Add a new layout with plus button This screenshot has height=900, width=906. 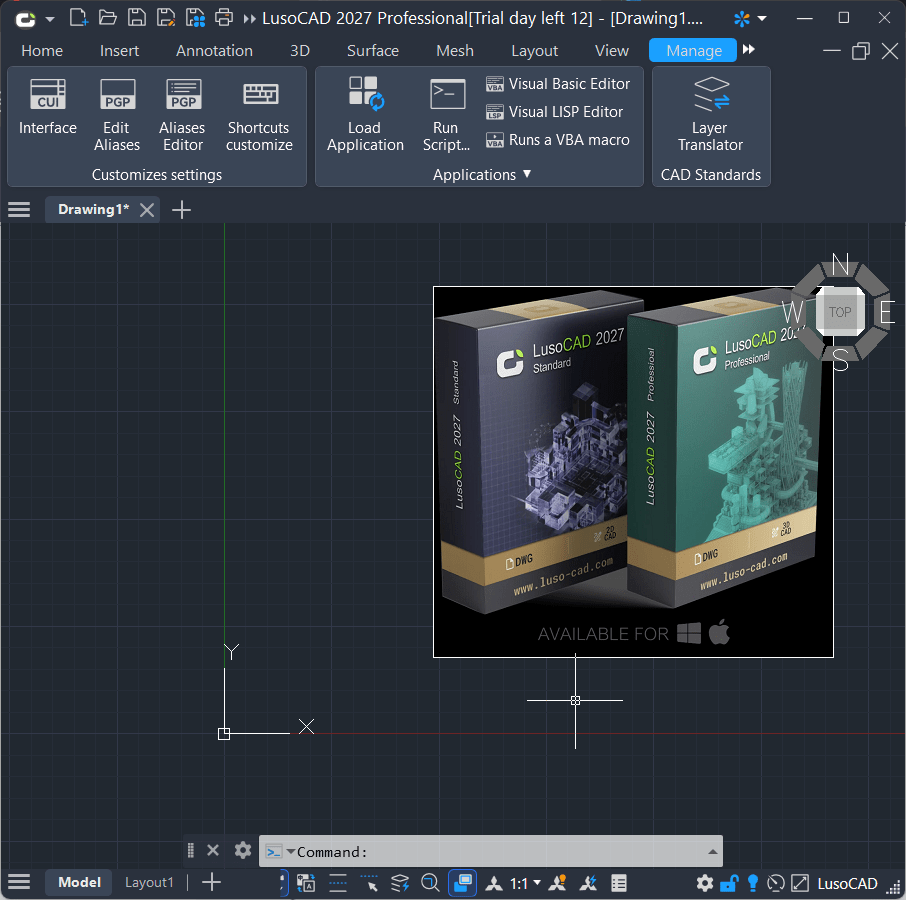pyautogui.click(x=211, y=882)
